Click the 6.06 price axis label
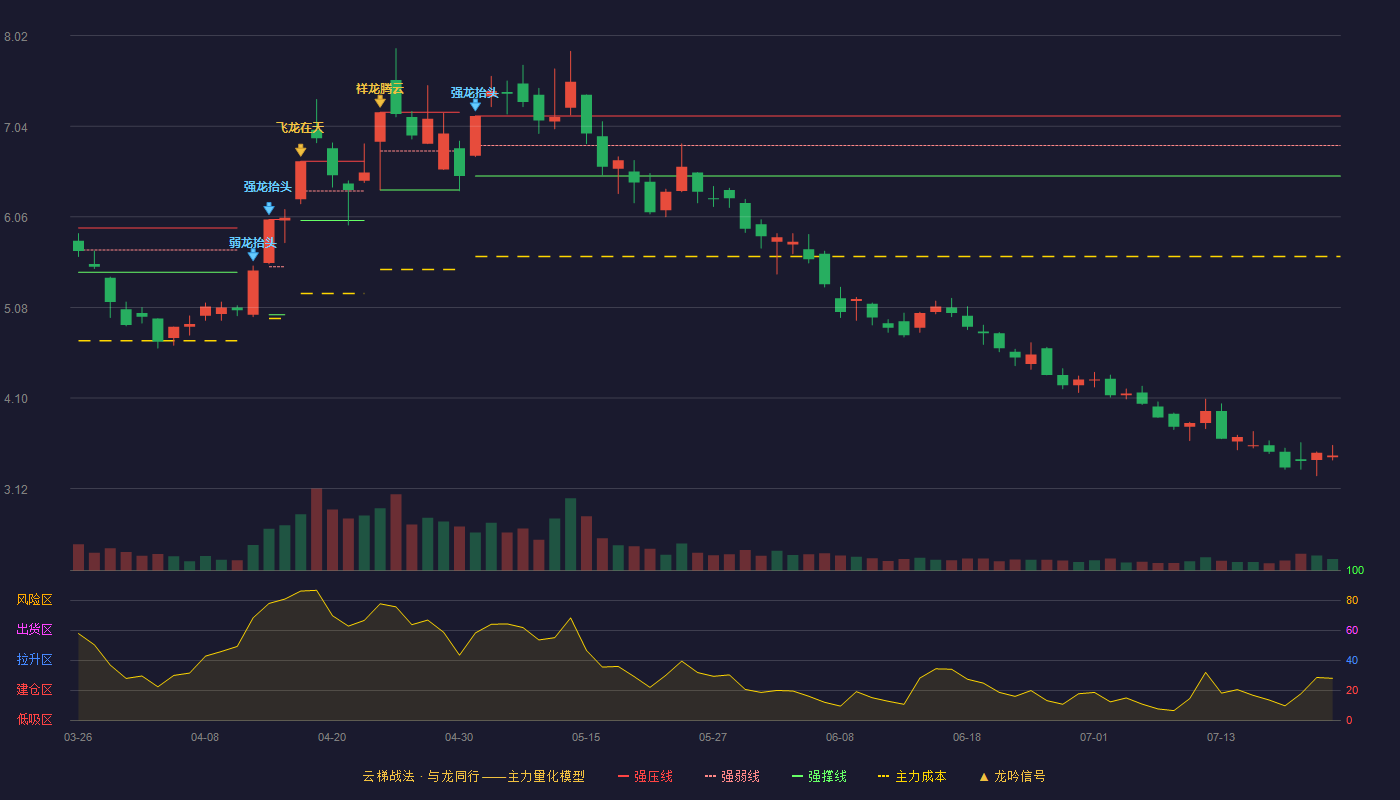Image resolution: width=1400 pixels, height=800 pixels. click(16, 218)
